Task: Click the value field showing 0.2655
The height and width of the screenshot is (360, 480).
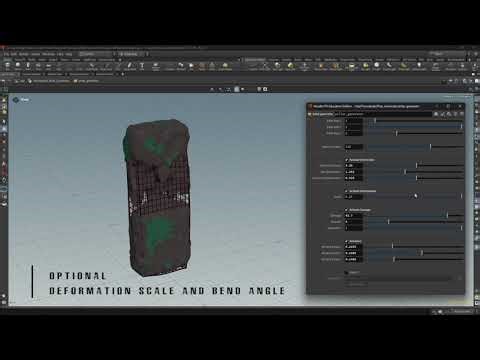Action: coord(354,247)
